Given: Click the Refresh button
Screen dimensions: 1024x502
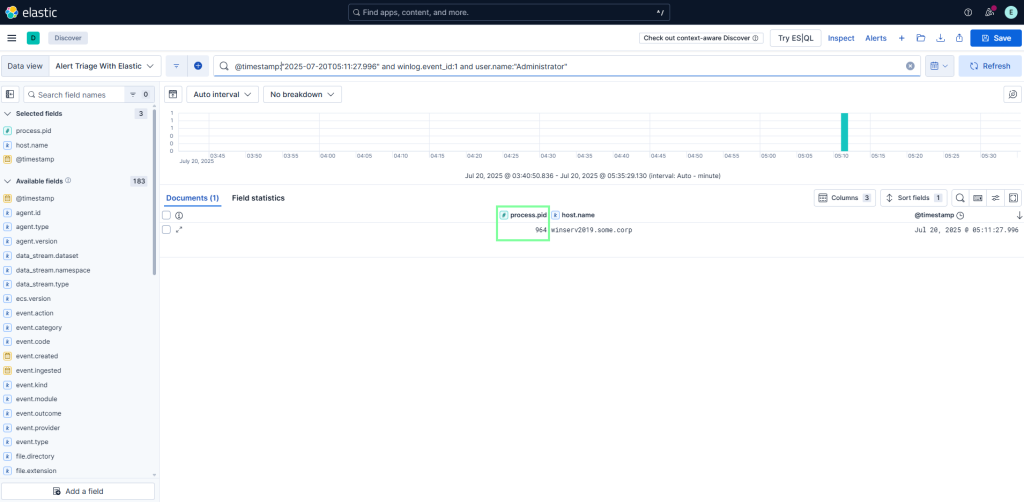Looking at the screenshot, I should [989, 66].
